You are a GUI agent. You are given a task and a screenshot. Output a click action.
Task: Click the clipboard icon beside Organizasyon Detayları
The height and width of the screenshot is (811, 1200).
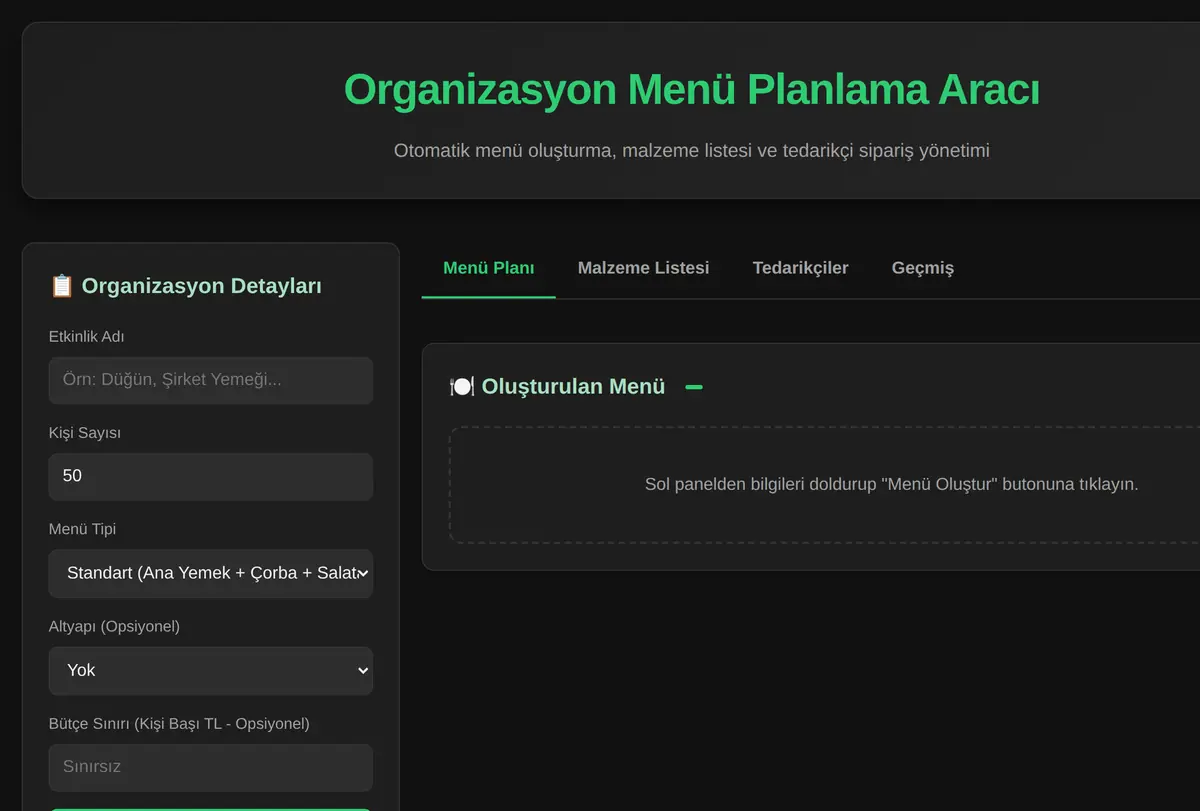tap(61, 286)
